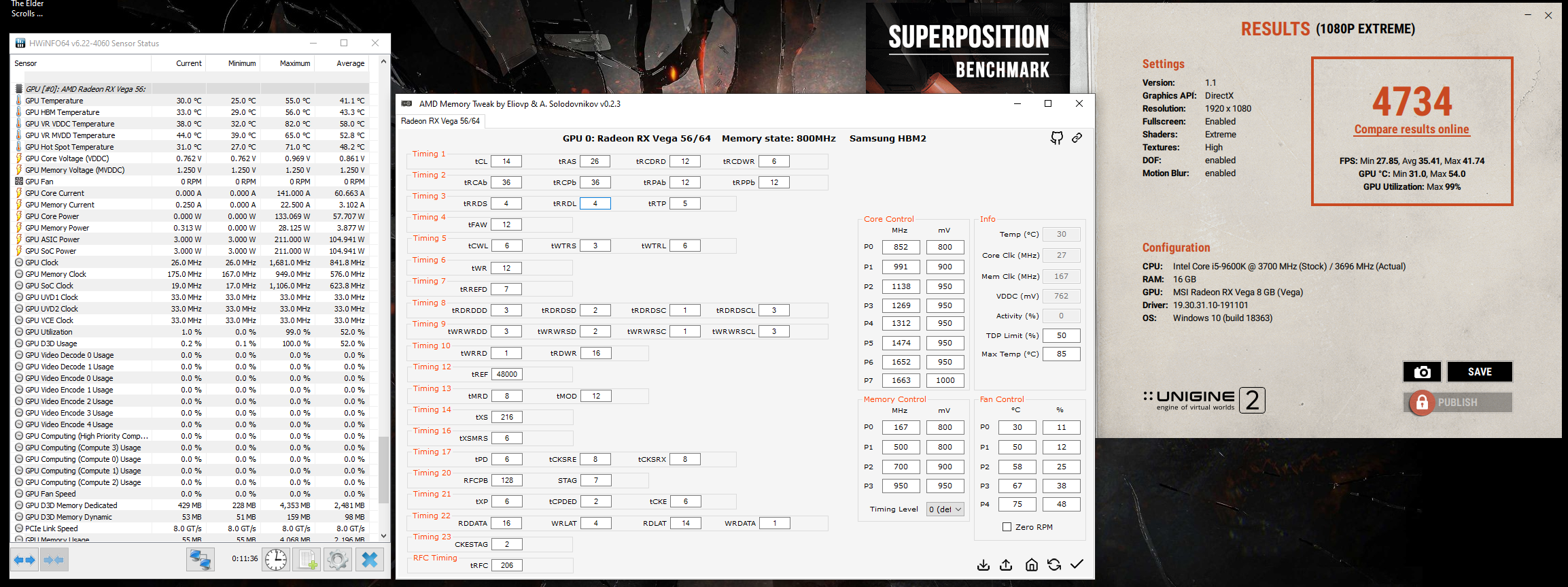The width and height of the screenshot is (1568, 587).
Task: Click the tRFC input field
Action: pyautogui.click(x=506, y=565)
